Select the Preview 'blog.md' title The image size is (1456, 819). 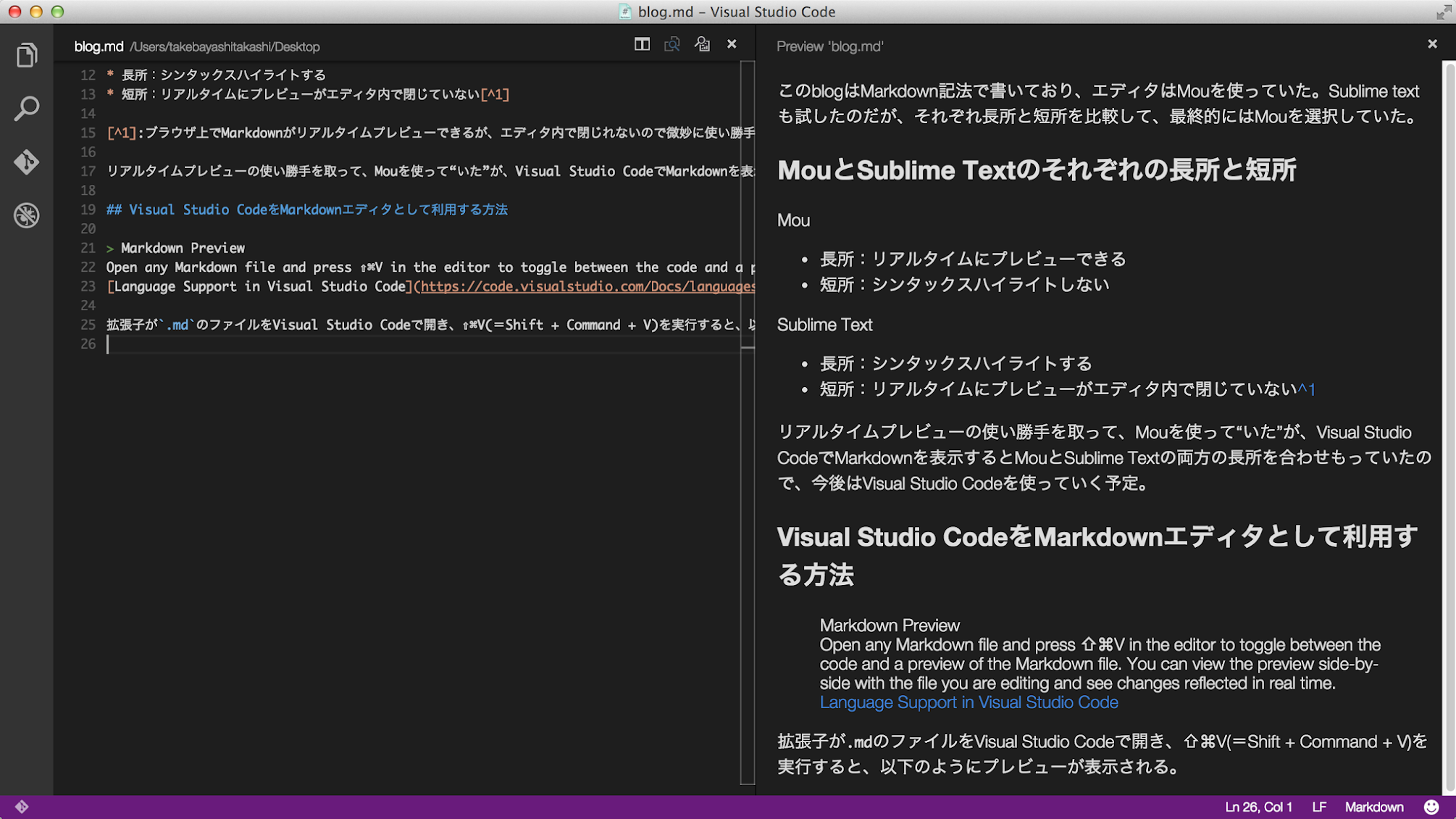[x=829, y=46]
